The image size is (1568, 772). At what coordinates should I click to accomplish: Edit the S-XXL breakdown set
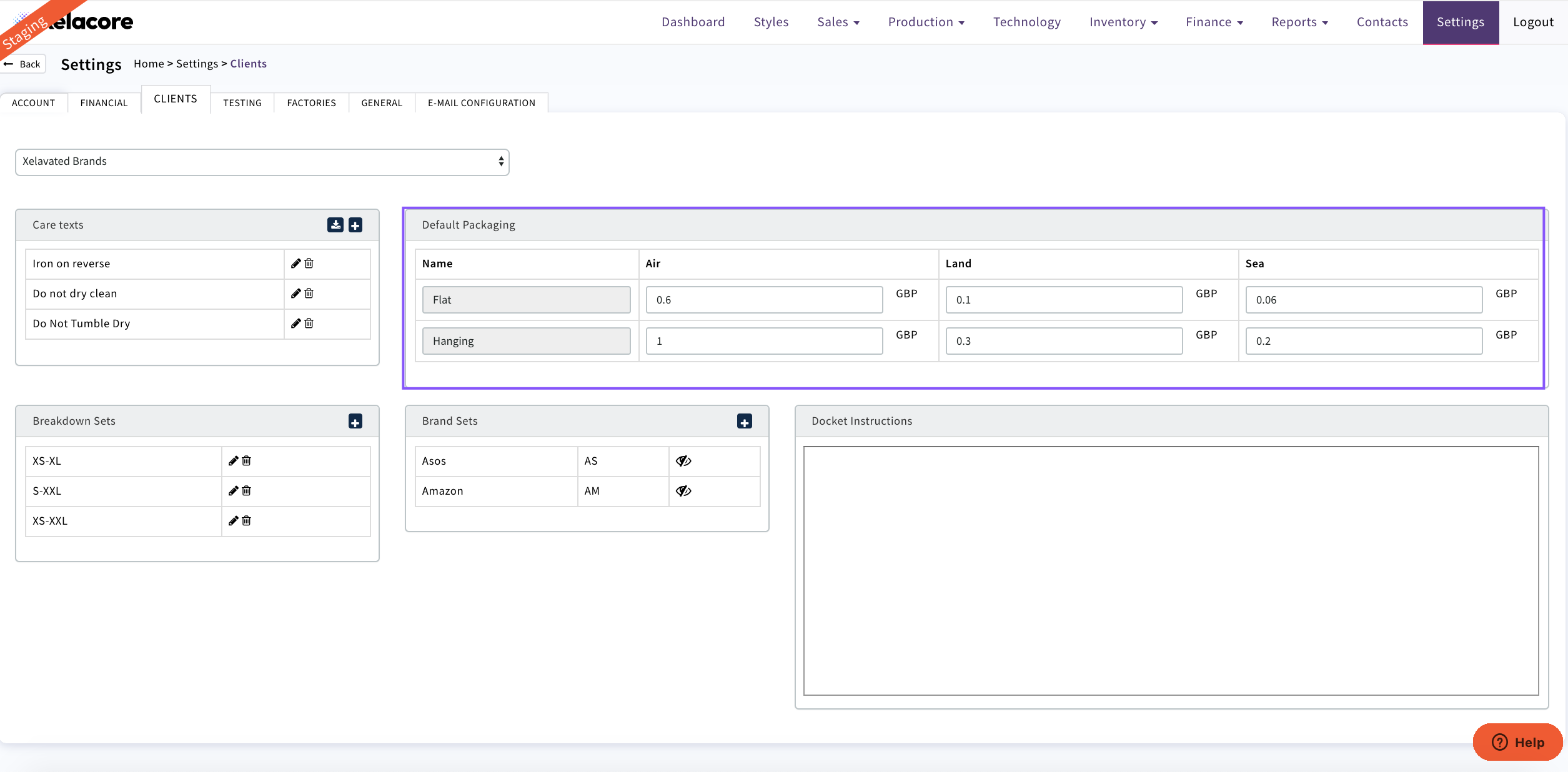(x=234, y=491)
